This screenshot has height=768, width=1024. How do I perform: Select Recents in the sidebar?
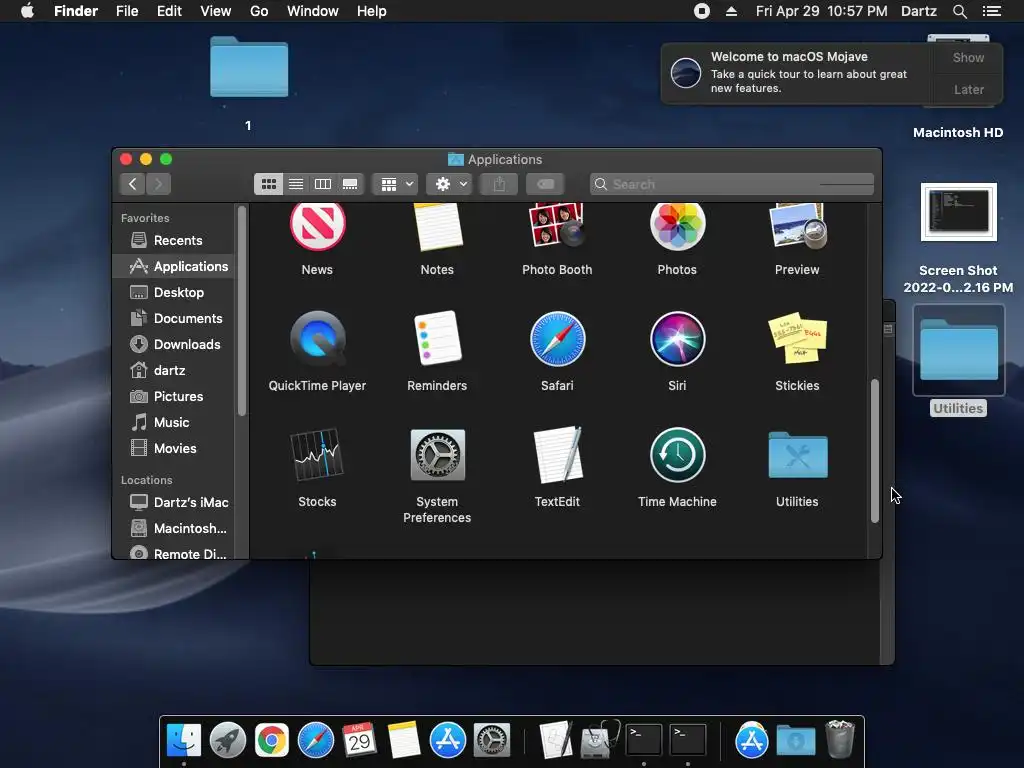(173, 240)
